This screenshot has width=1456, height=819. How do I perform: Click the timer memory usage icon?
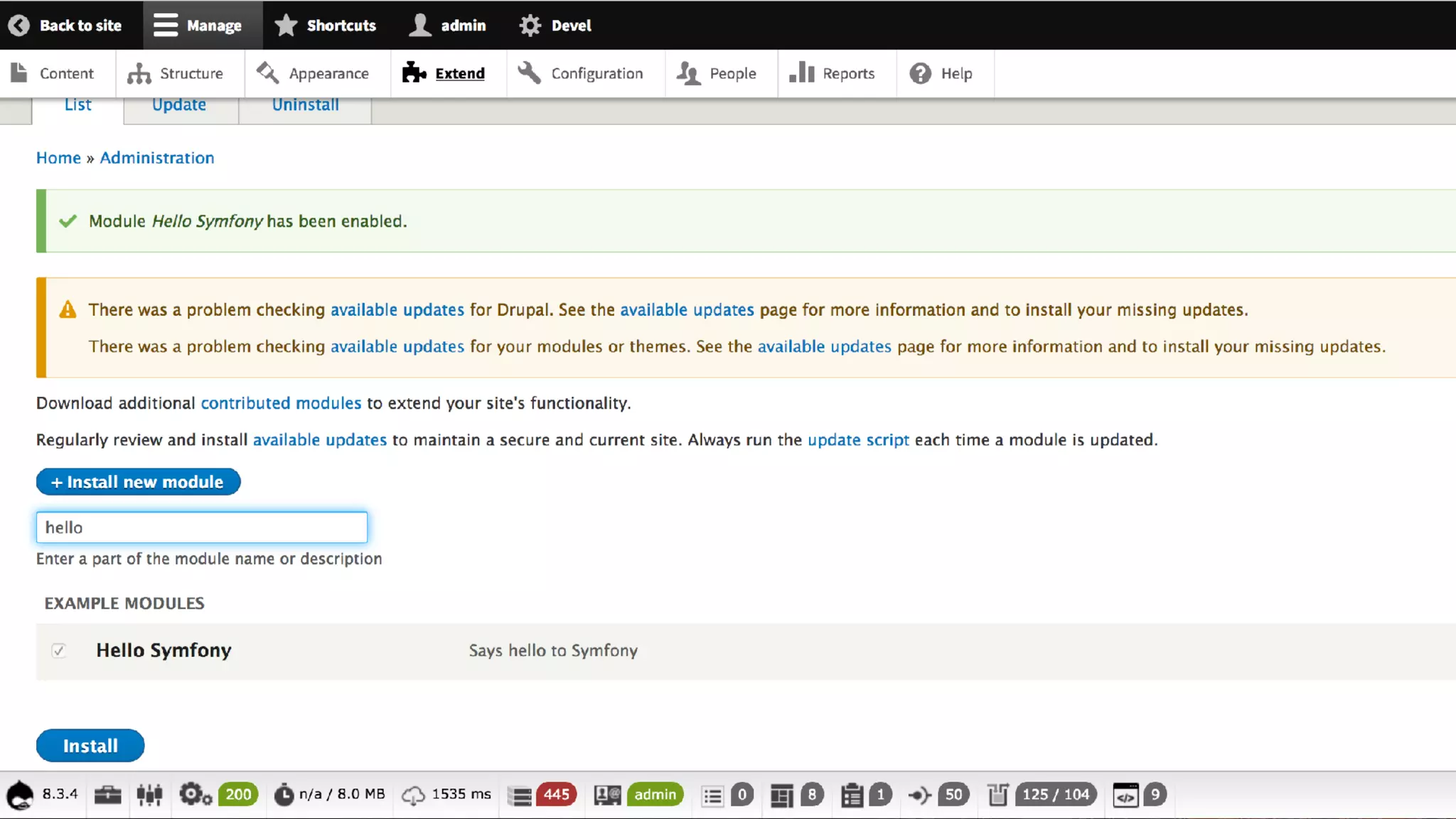(284, 795)
